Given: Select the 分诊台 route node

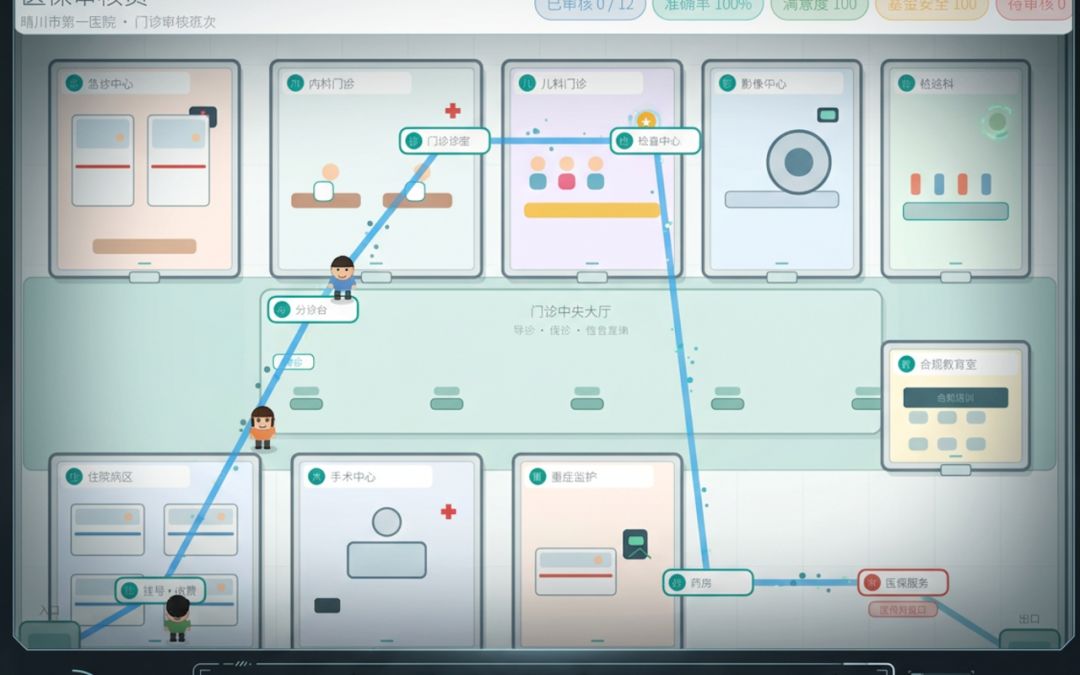Looking at the screenshot, I should pos(313,310).
